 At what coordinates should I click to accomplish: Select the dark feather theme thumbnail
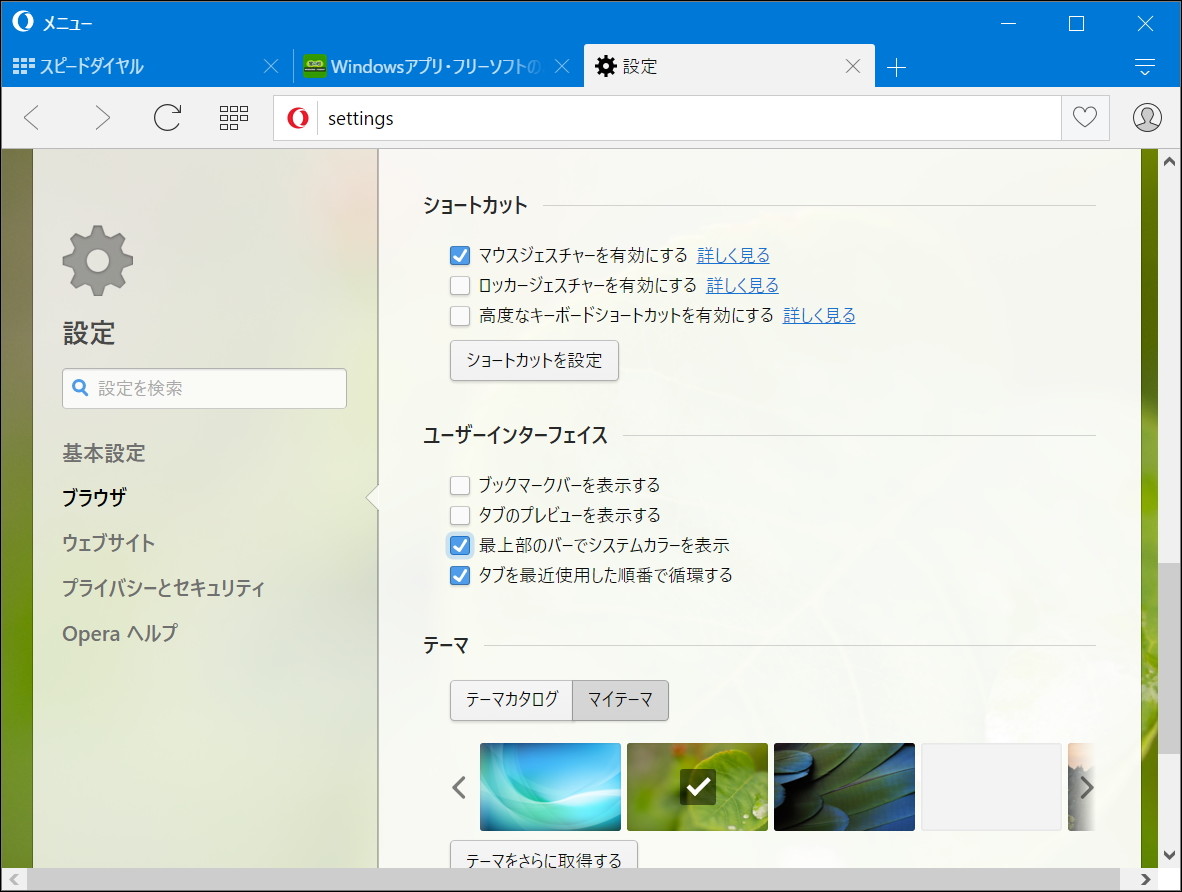(844, 787)
